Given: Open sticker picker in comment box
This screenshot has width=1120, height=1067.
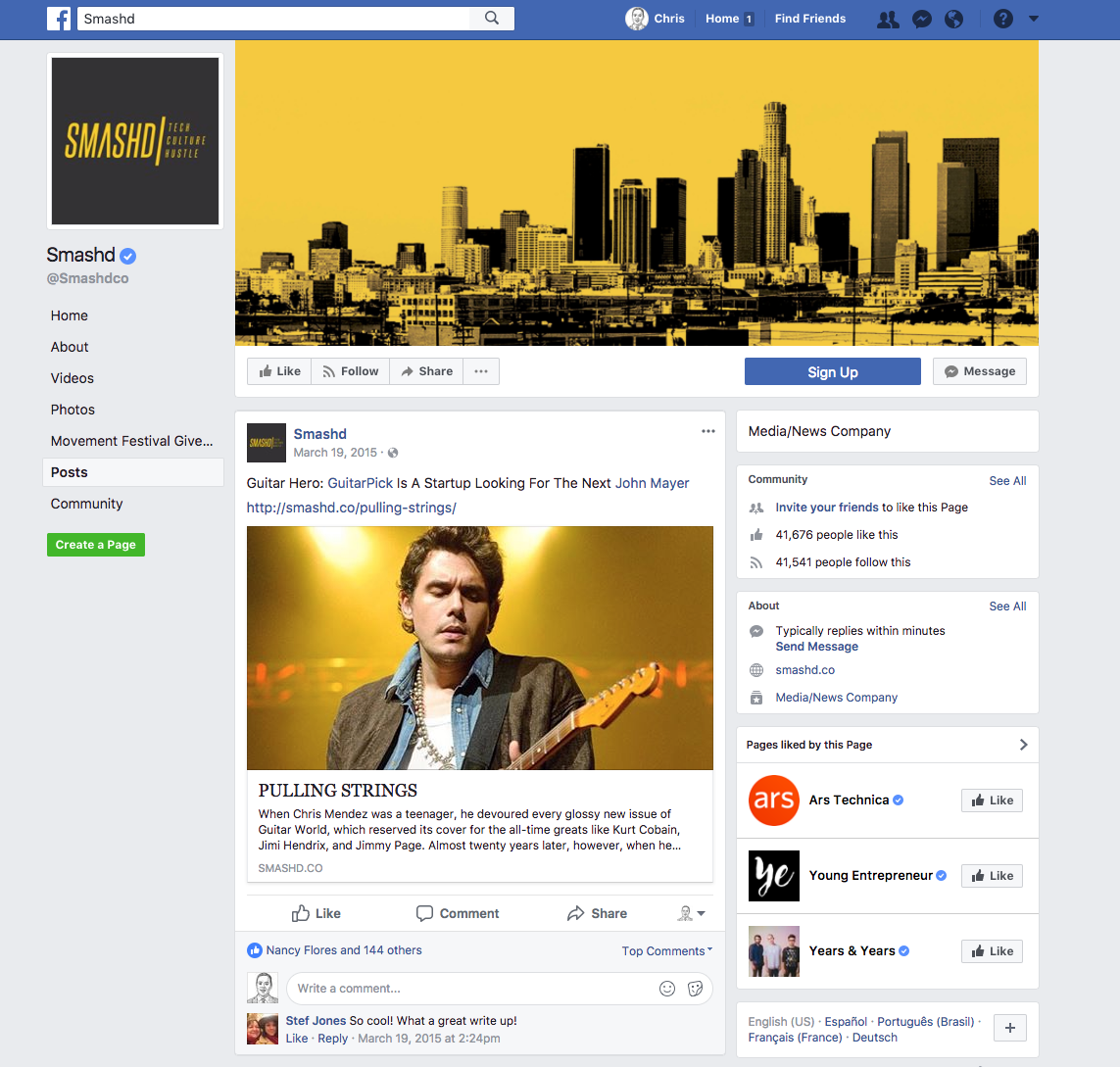Looking at the screenshot, I should pyautogui.click(x=695, y=989).
